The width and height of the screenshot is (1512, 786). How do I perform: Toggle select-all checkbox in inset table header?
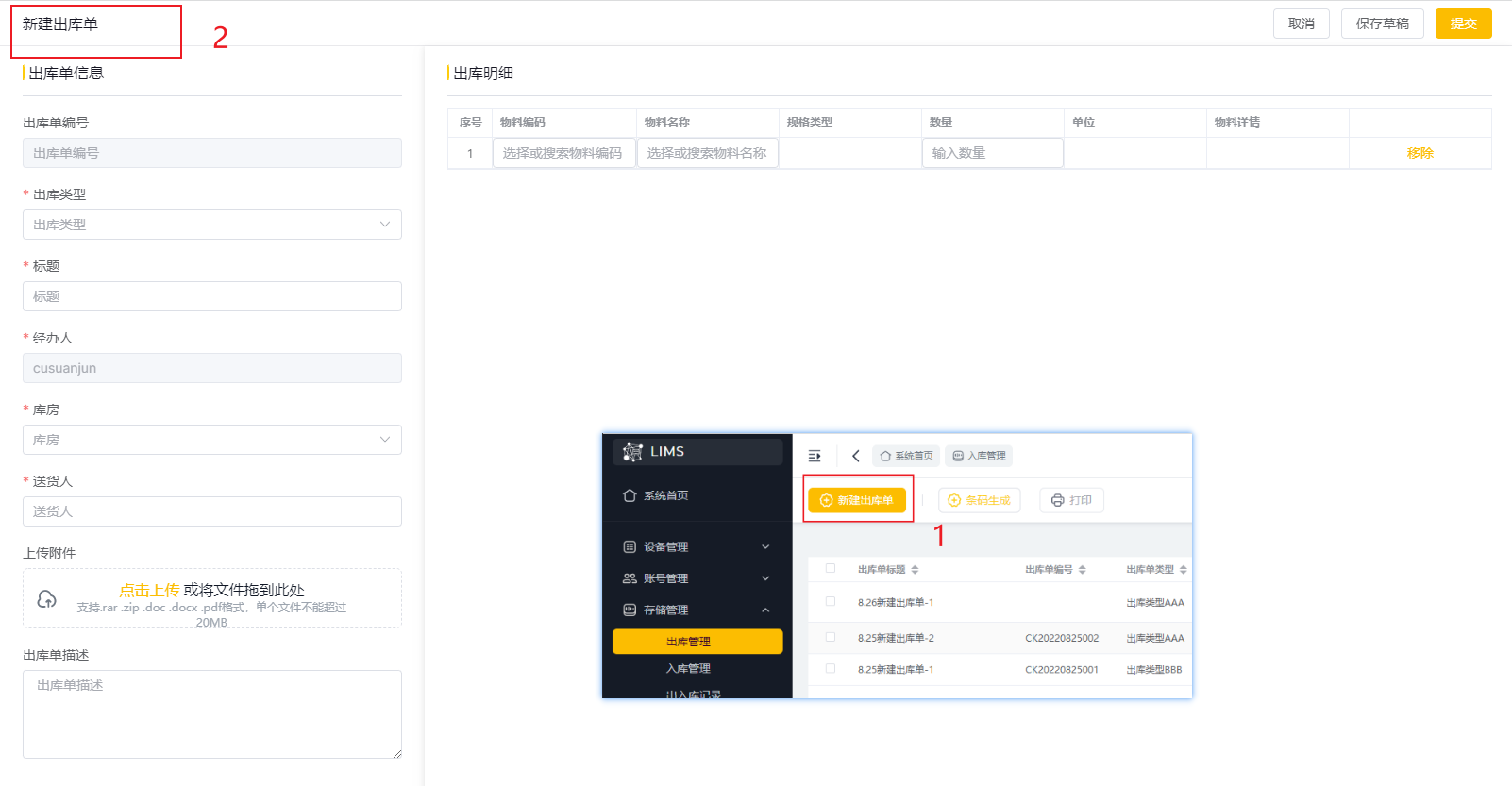[831, 568]
